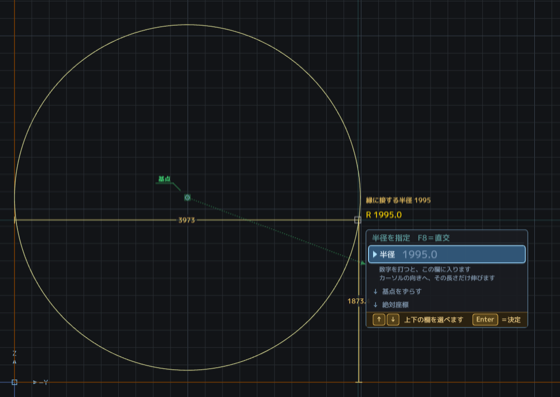Click the Y axis indicator arrow
This screenshot has height=397, width=560.
pyautogui.click(x=35, y=382)
